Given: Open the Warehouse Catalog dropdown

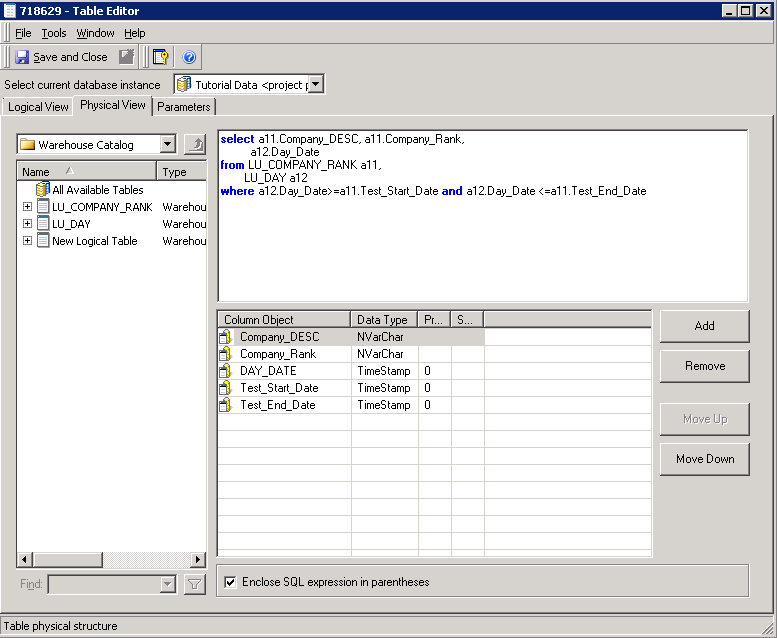Looking at the screenshot, I should click(x=167, y=145).
